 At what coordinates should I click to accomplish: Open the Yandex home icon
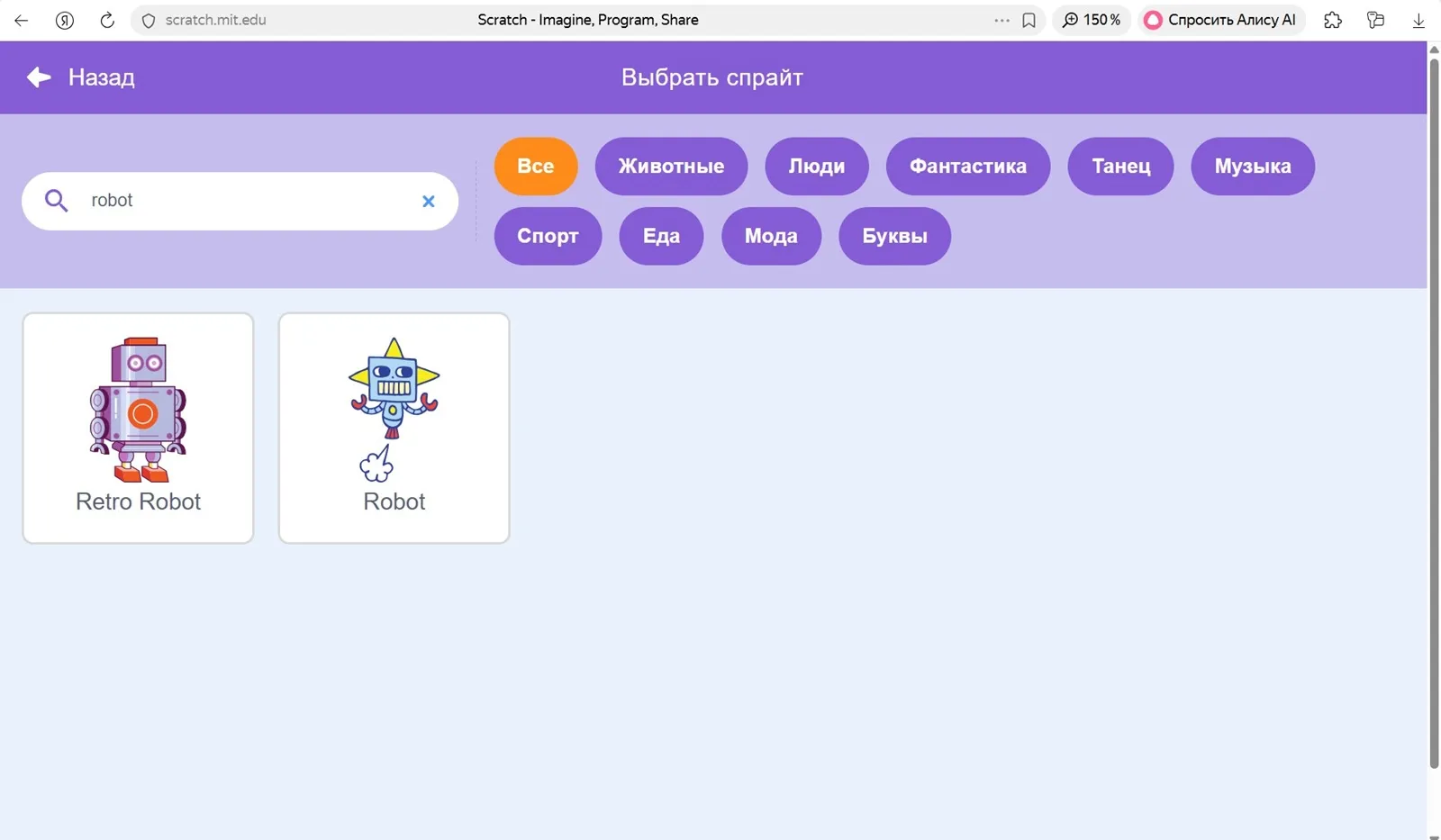[x=65, y=20]
